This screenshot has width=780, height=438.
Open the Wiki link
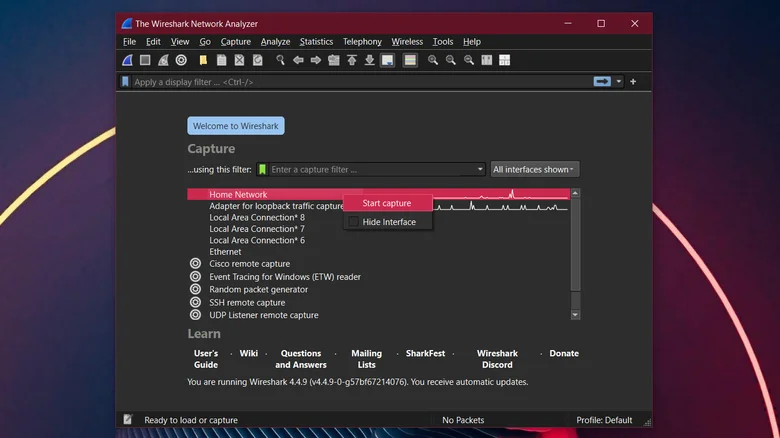249,353
